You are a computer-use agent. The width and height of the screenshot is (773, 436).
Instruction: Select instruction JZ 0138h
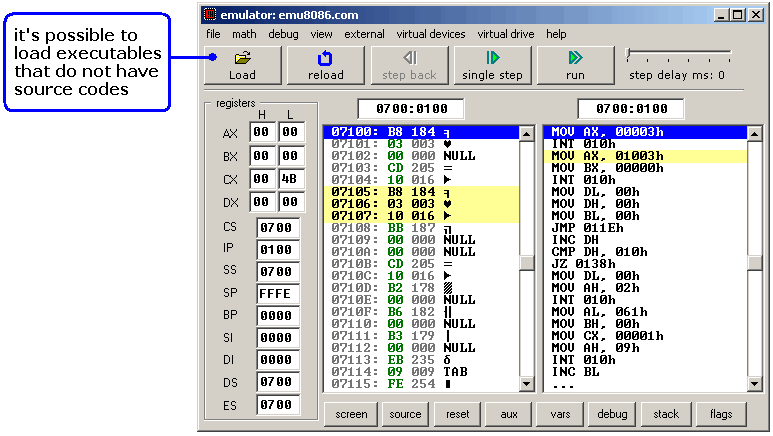(645, 264)
